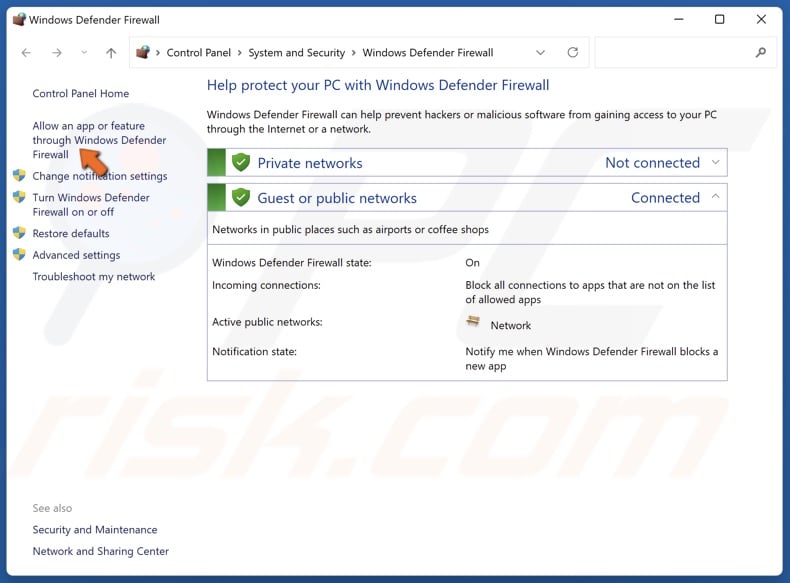The height and width of the screenshot is (583, 790).
Task: Close the Windows Defender Firewall window
Action: point(761,19)
